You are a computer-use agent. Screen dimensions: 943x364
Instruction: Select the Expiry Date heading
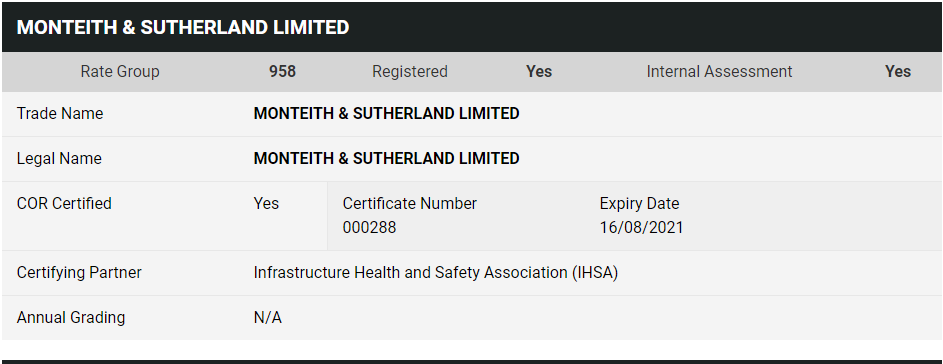(x=639, y=203)
